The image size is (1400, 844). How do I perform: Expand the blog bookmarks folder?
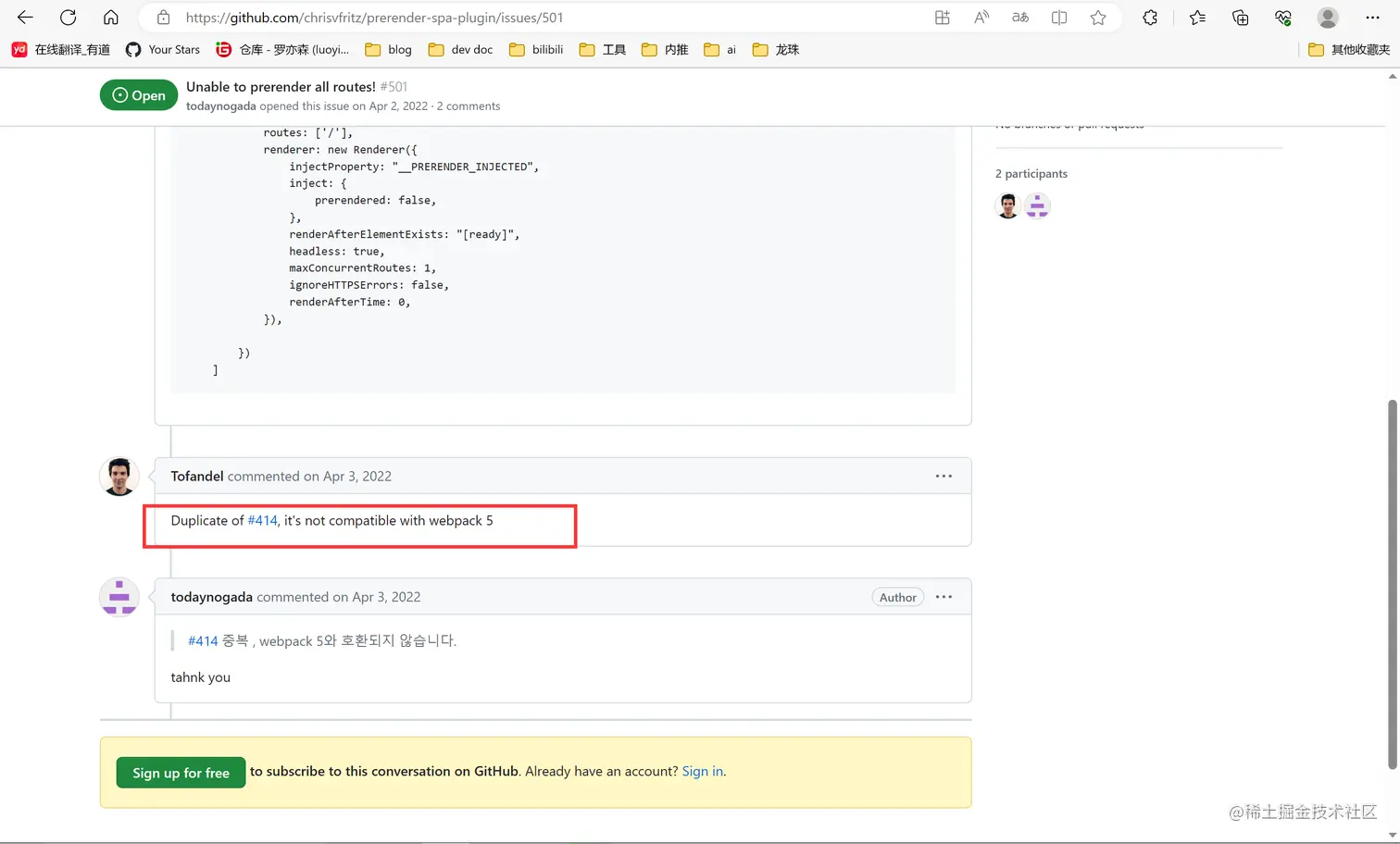click(389, 50)
